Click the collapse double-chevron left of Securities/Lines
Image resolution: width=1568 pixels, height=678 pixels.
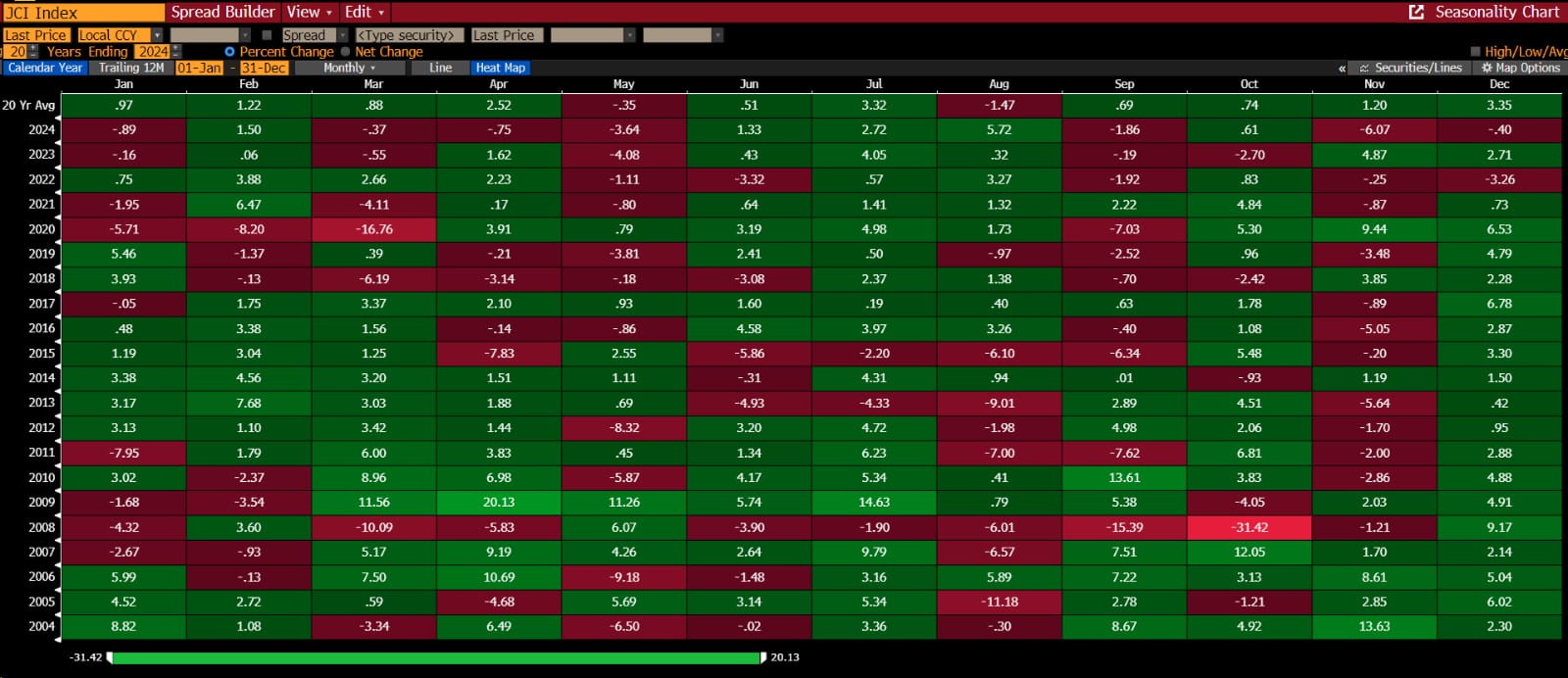pos(1342,69)
